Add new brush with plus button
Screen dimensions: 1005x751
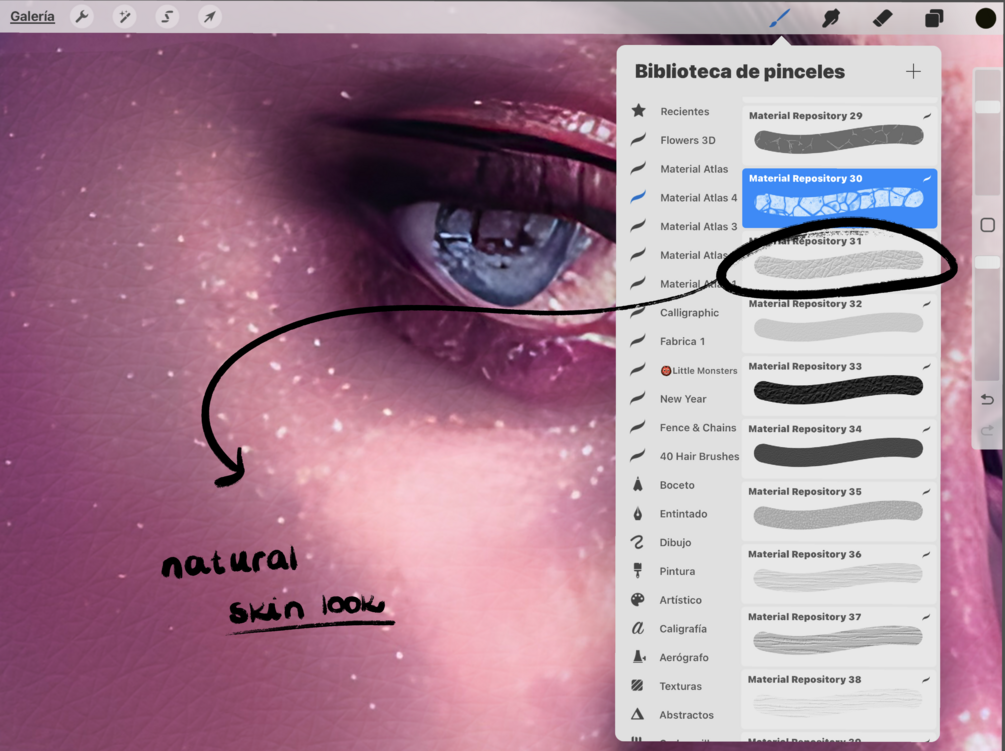tap(913, 71)
